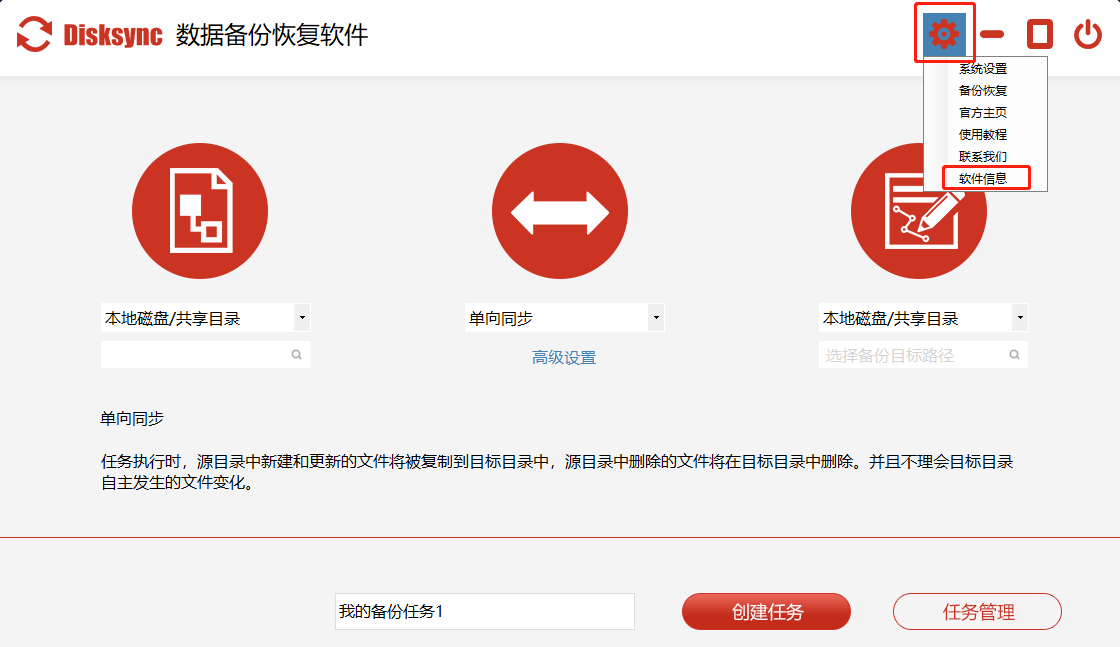Image resolution: width=1120 pixels, height=647 pixels.
Task: Open 任务管理 button
Action: [x=977, y=612]
